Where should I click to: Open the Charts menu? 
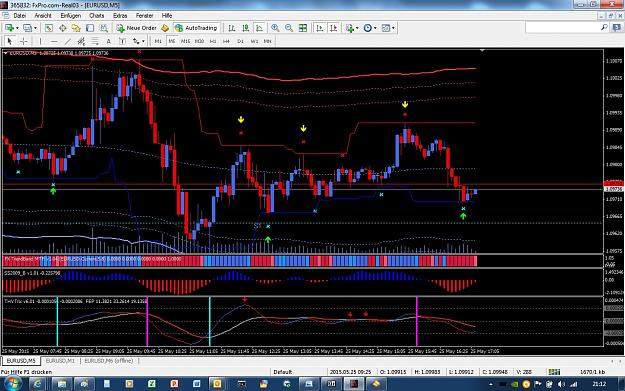coord(96,16)
